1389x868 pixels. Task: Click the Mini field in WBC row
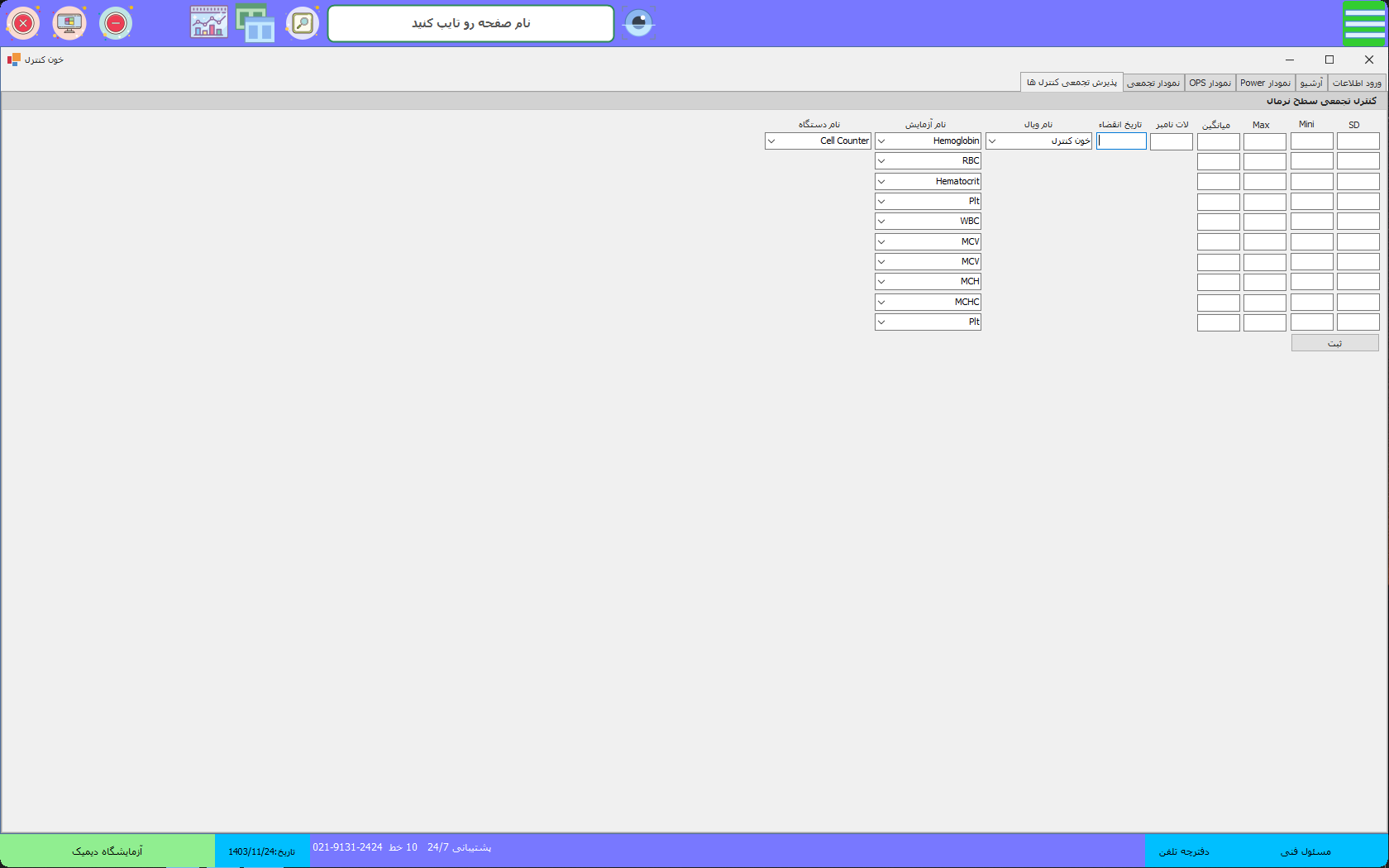[x=1312, y=222]
